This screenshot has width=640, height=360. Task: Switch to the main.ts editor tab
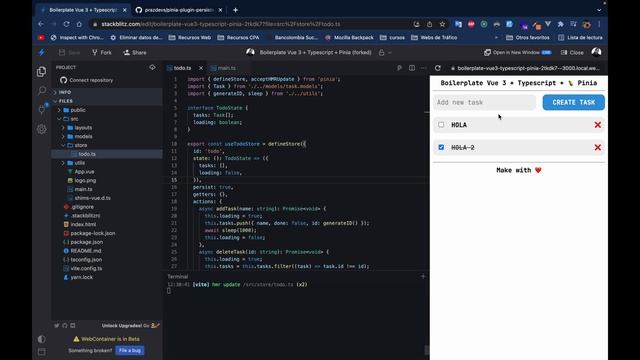227,68
